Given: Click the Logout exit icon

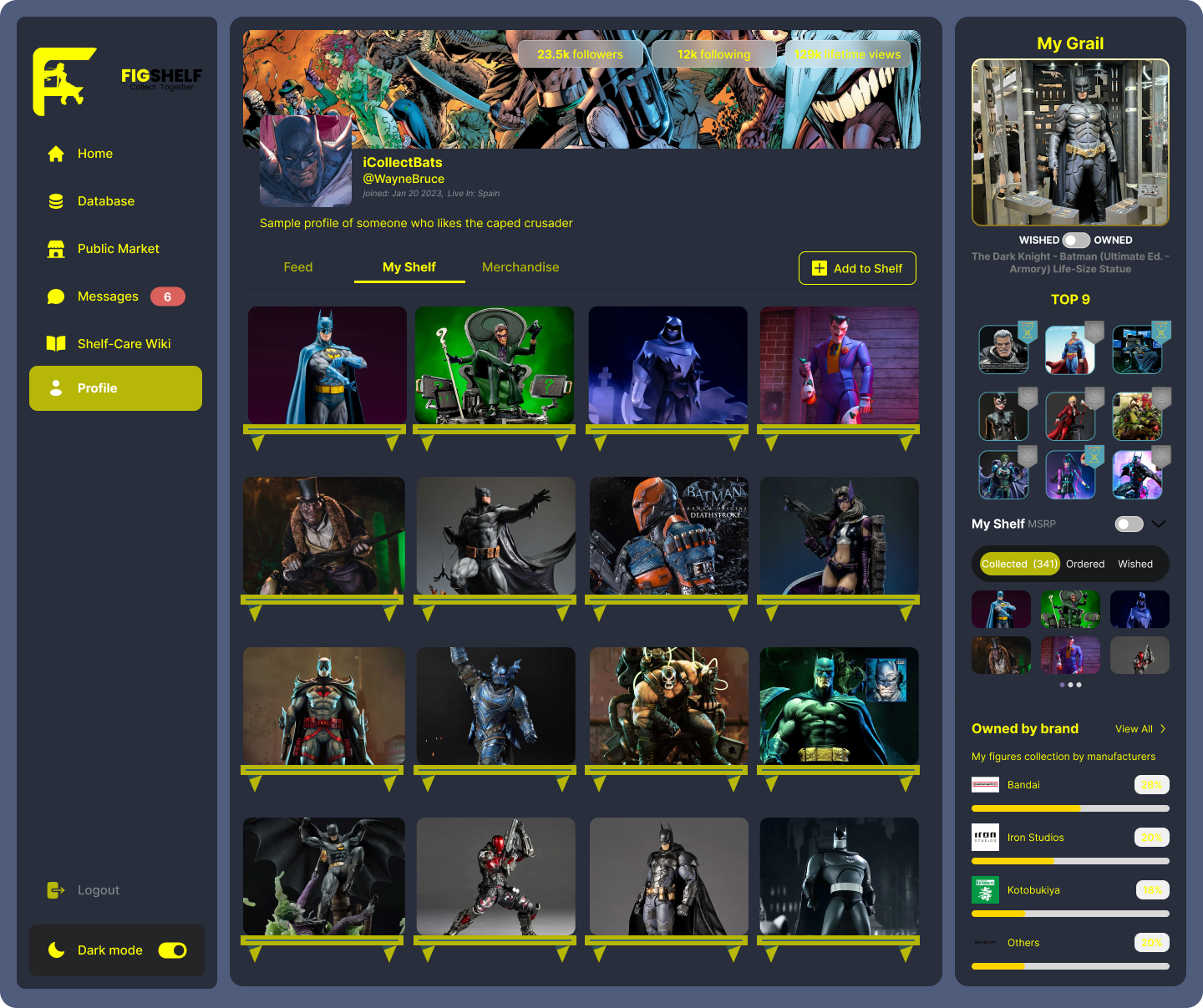Looking at the screenshot, I should point(56,890).
